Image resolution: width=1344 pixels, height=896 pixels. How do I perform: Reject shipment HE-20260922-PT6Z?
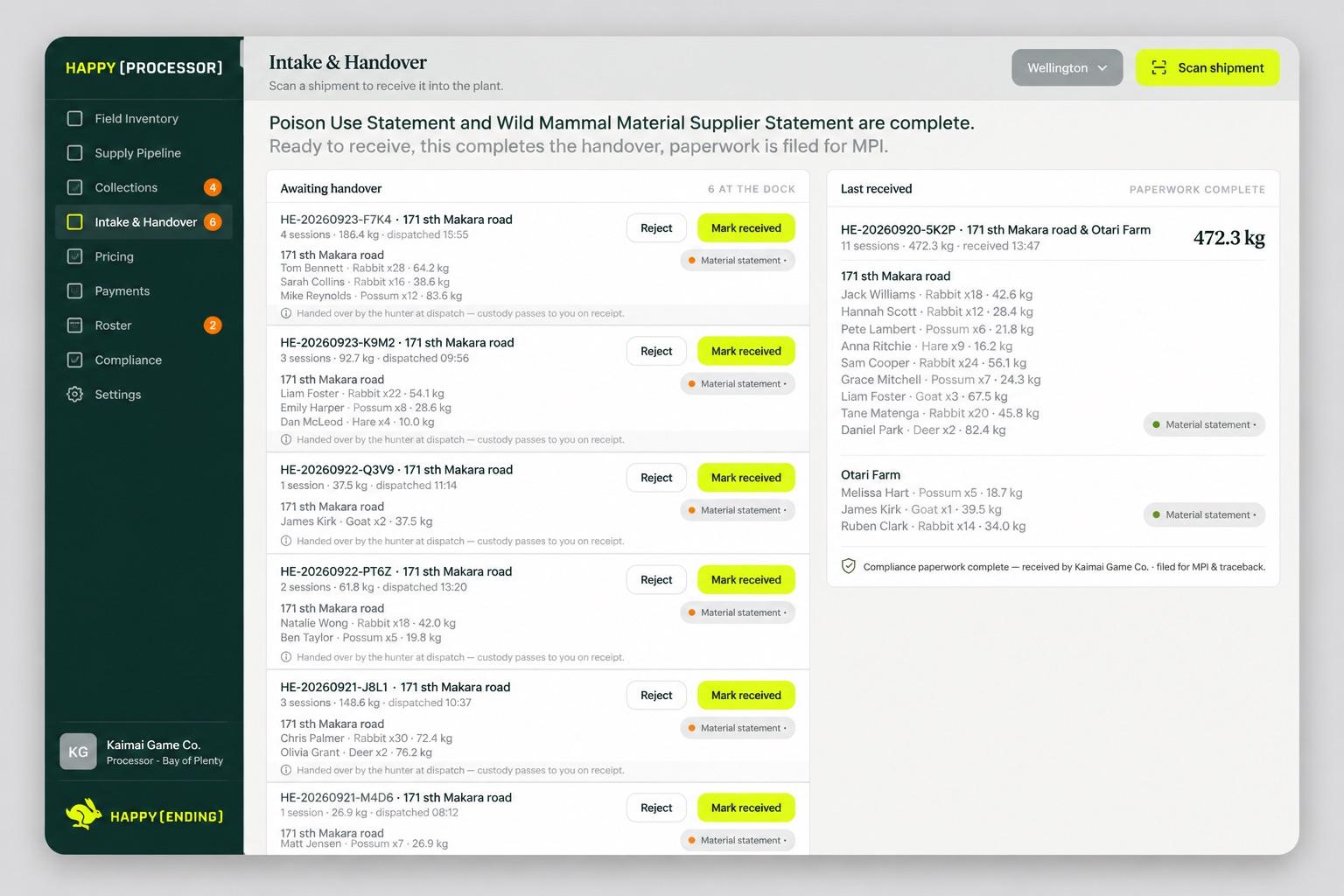click(656, 579)
